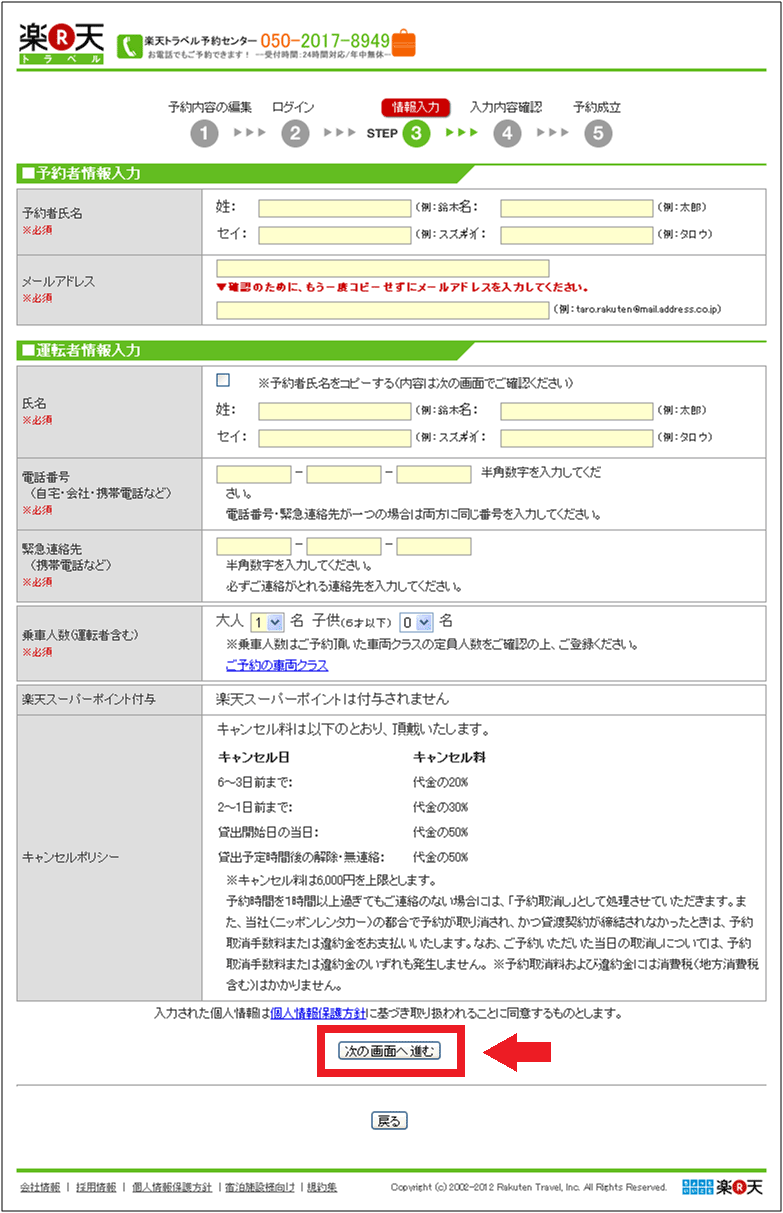Image resolution: width=783 pixels, height=1213 pixels.
Task: Click the 楽天スーパーポイント付与 row label
Action: point(89,699)
